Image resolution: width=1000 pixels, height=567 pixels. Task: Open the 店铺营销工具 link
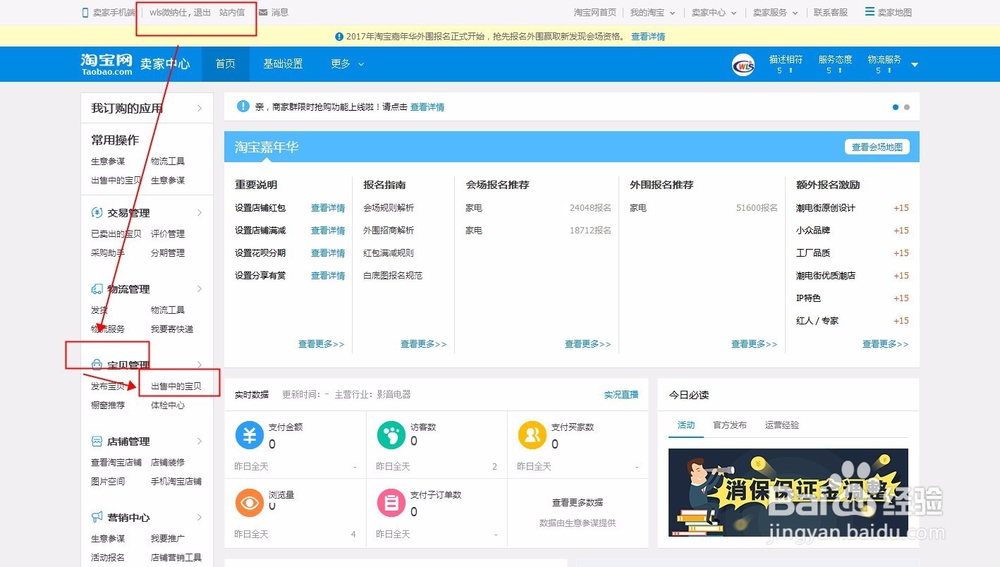[176, 557]
